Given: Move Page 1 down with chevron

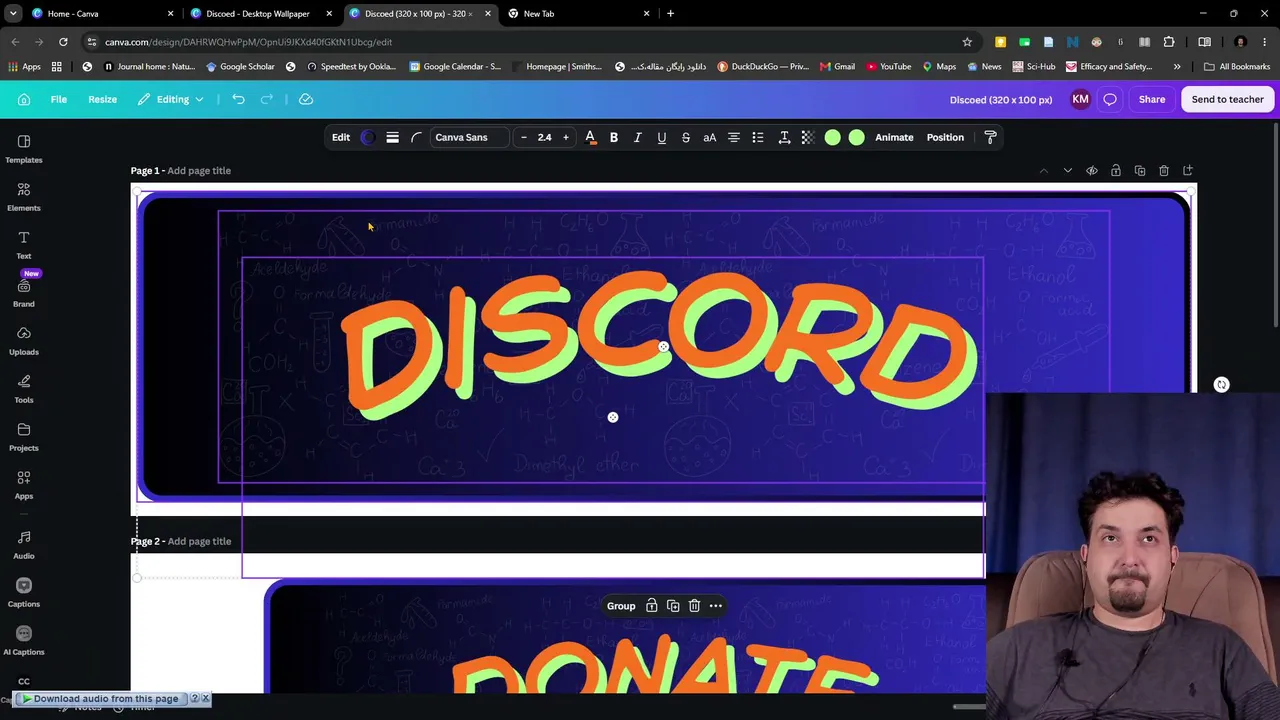Looking at the screenshot, I should tap(1068, 171).
